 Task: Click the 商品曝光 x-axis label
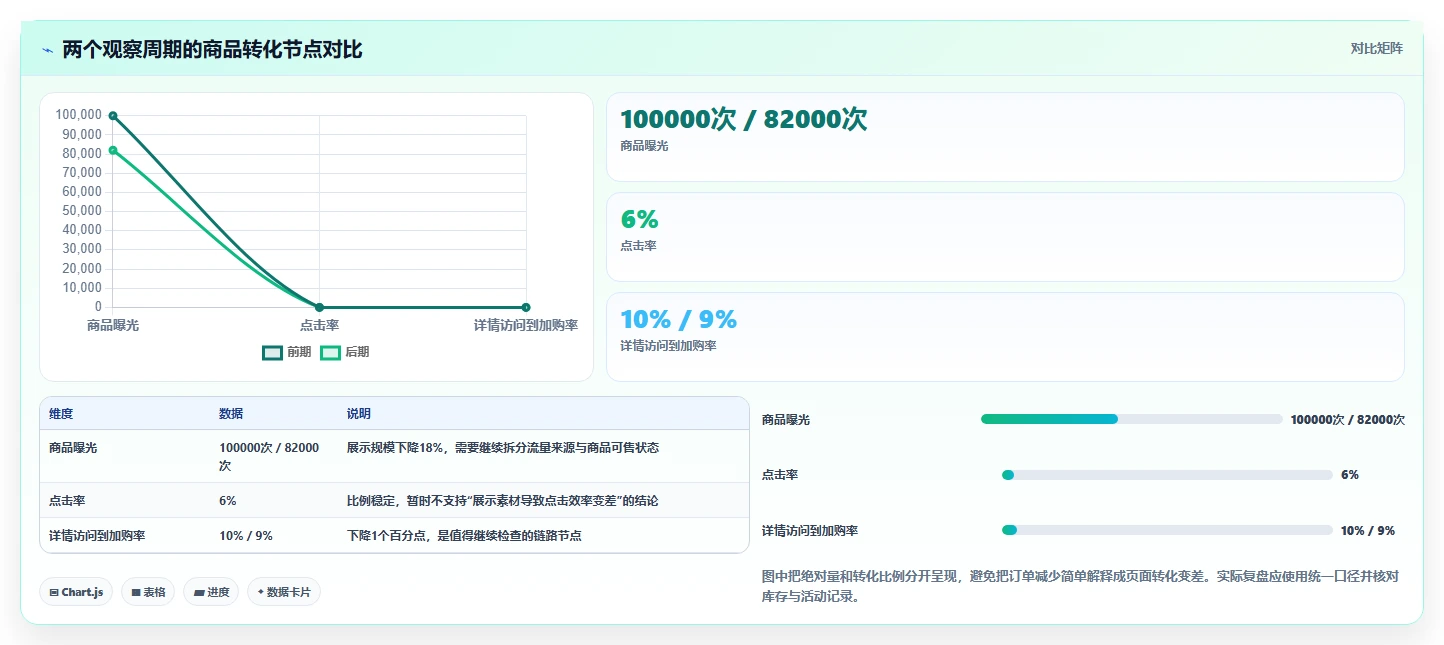point(113,325)
